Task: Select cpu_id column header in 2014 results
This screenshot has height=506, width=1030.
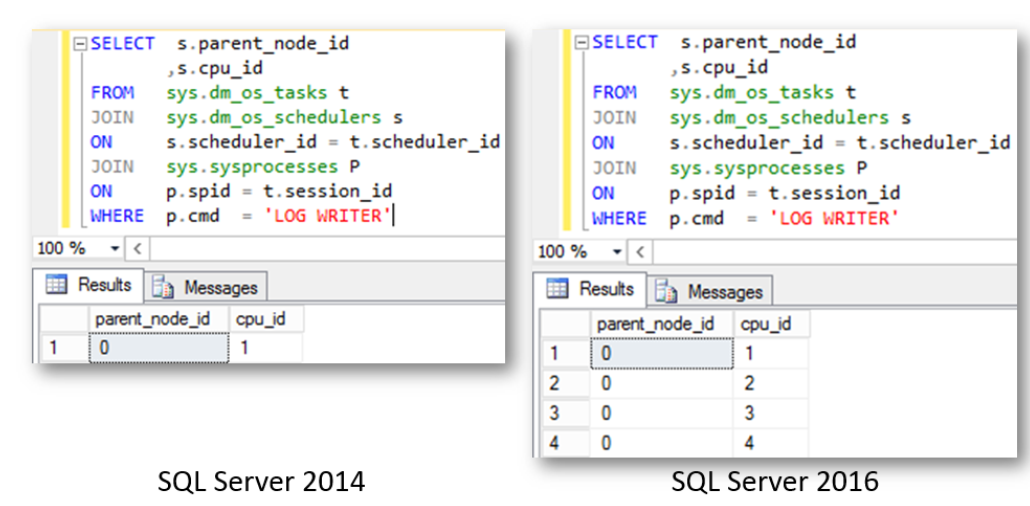Action: point(266,319)
